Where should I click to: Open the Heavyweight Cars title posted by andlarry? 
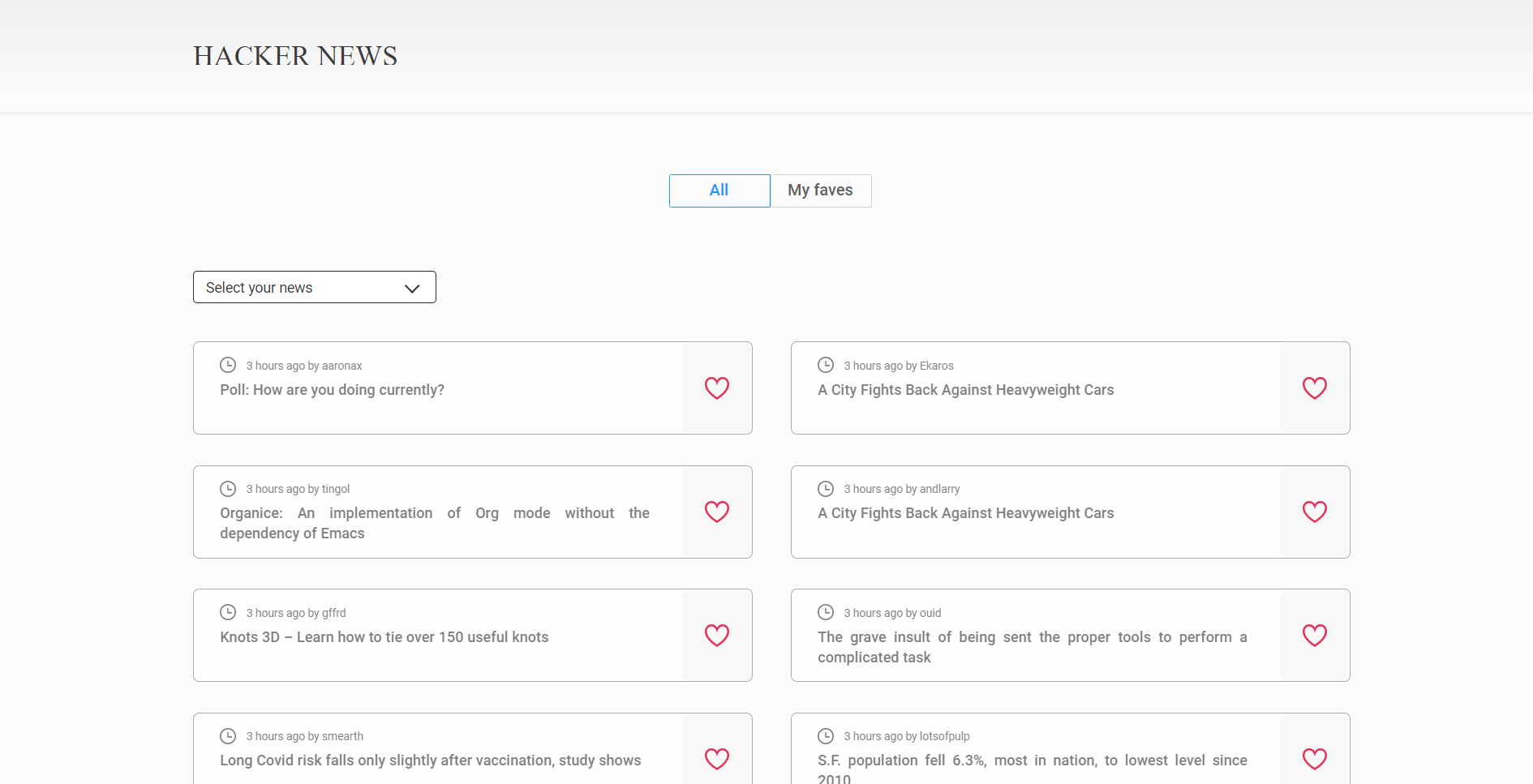966,513
